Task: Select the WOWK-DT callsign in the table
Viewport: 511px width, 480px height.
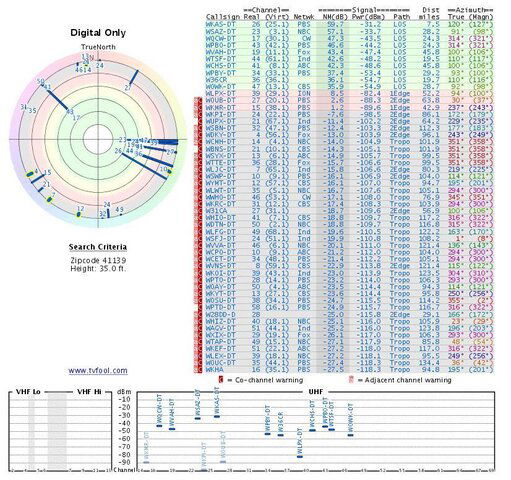Action: pyautogui.click(x=220, y=87)
